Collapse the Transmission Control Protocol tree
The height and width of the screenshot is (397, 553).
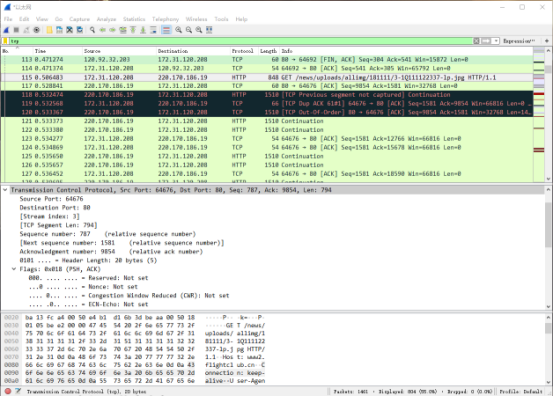(x=5, y=190)
